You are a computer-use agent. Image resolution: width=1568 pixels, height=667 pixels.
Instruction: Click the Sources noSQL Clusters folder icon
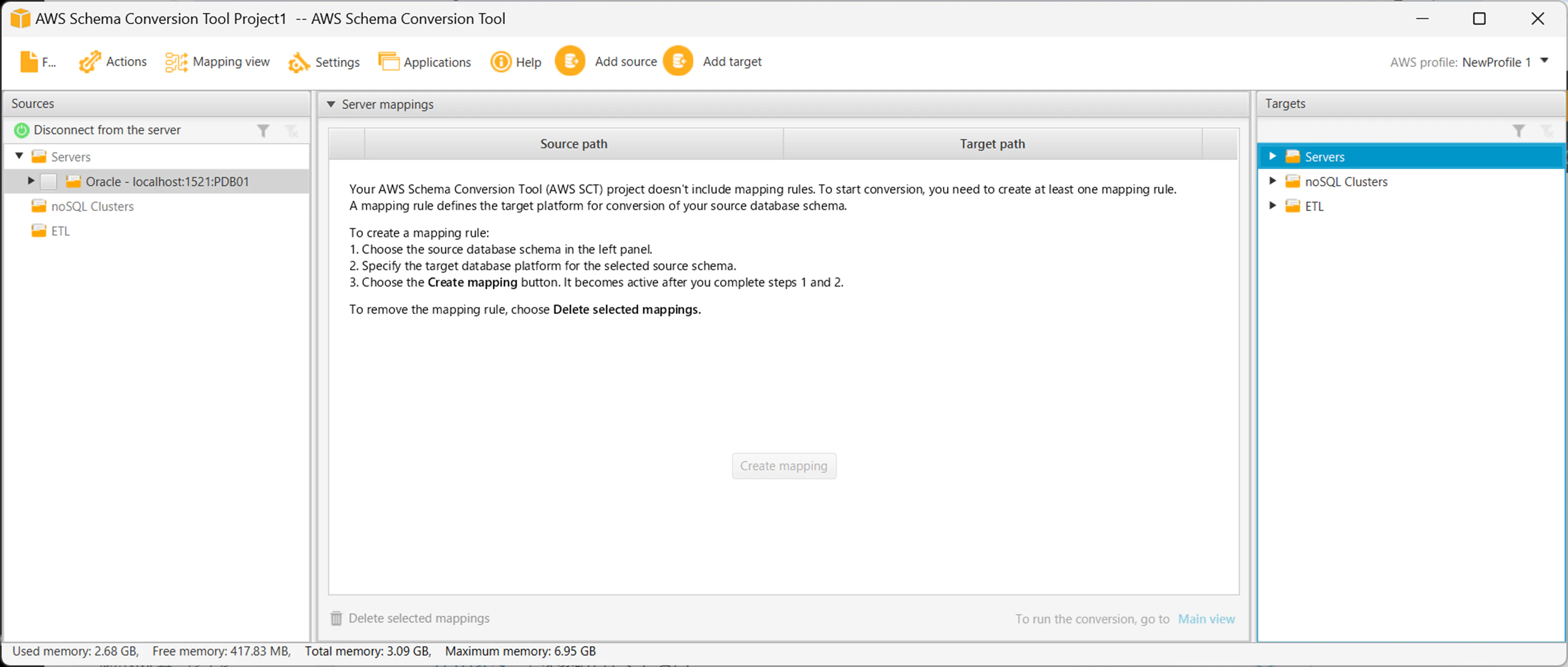[x=39, y=206]
